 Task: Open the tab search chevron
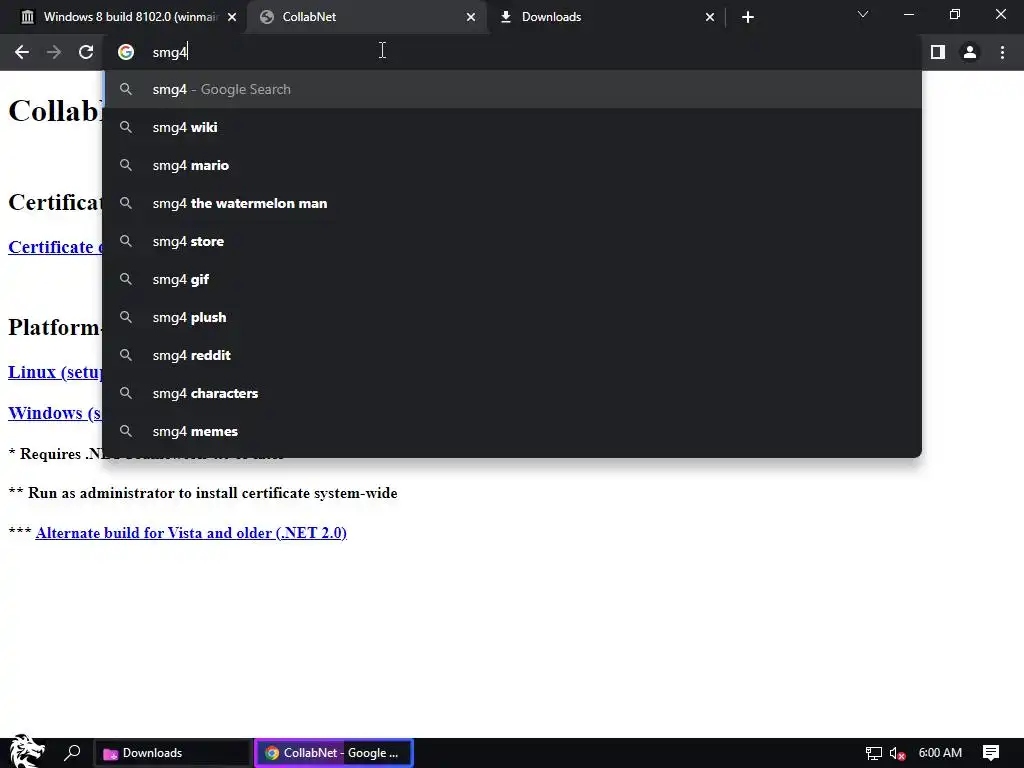863,14
